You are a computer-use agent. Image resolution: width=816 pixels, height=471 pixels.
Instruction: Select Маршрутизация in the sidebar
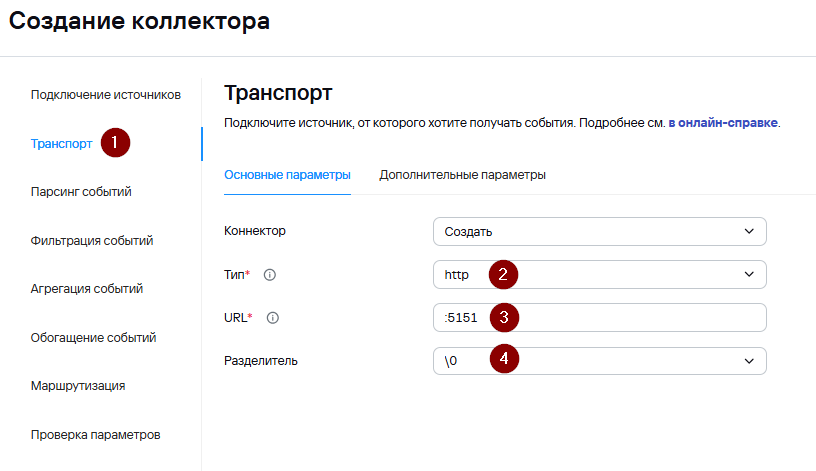[x=78, y=385]
